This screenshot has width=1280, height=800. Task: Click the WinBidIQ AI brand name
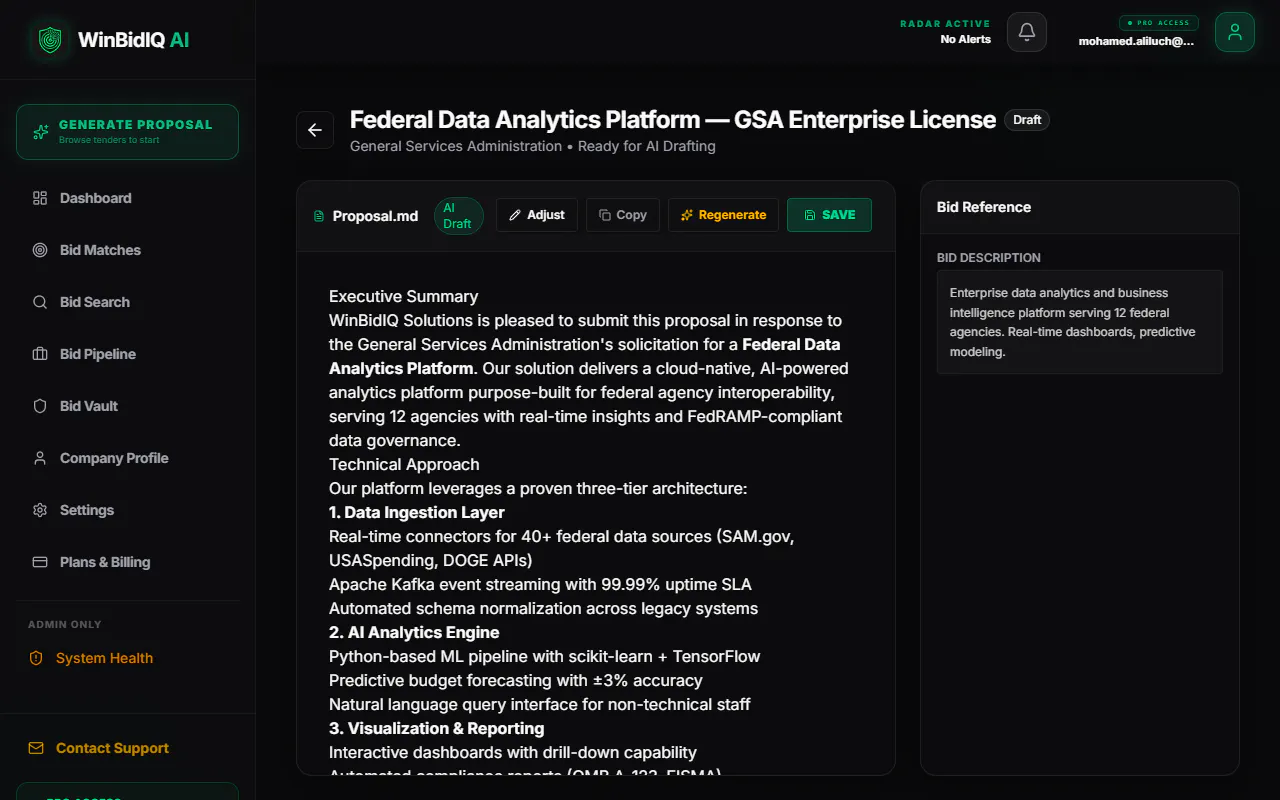pos(134,40)
